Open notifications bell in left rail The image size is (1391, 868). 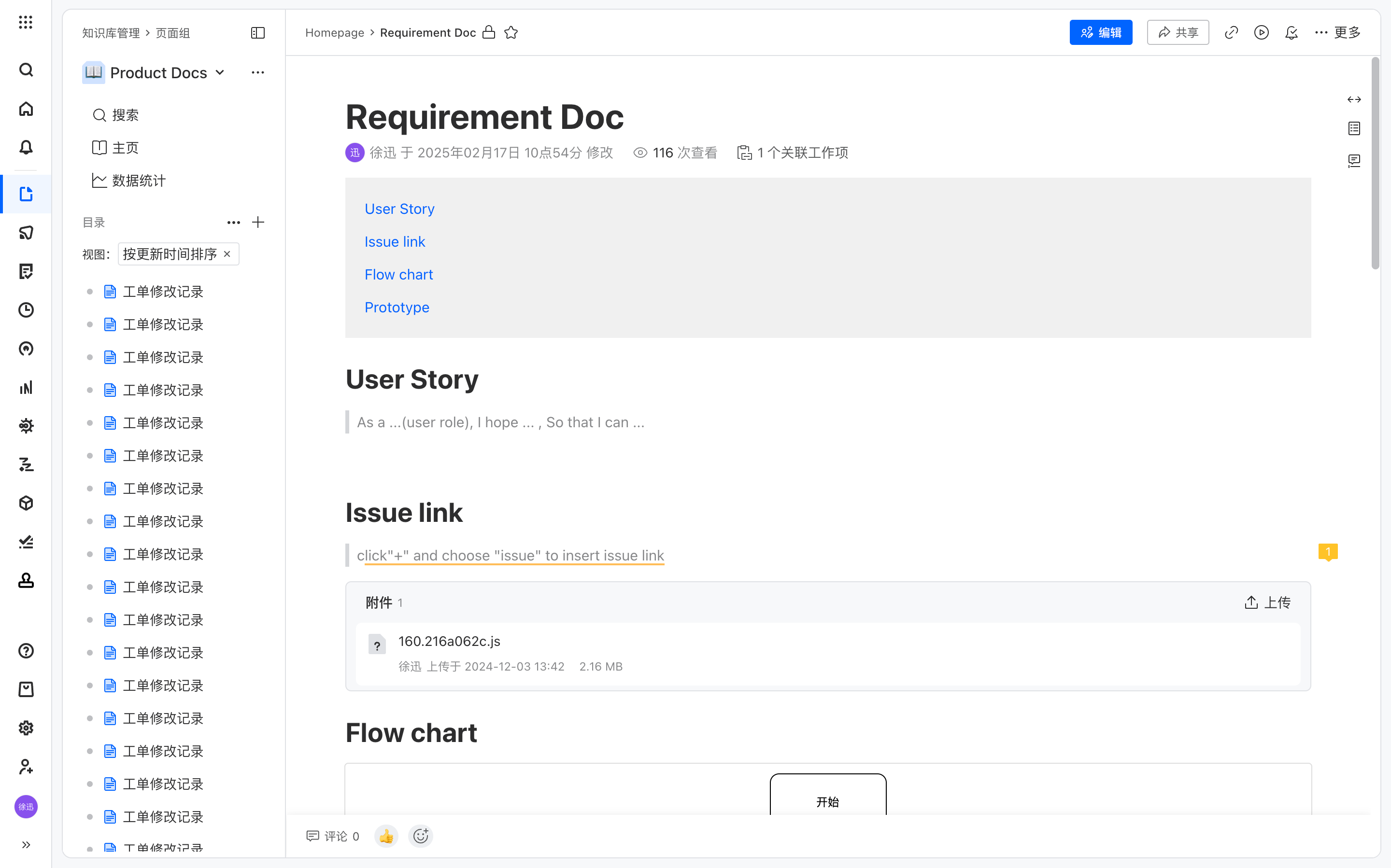point(26,147)
